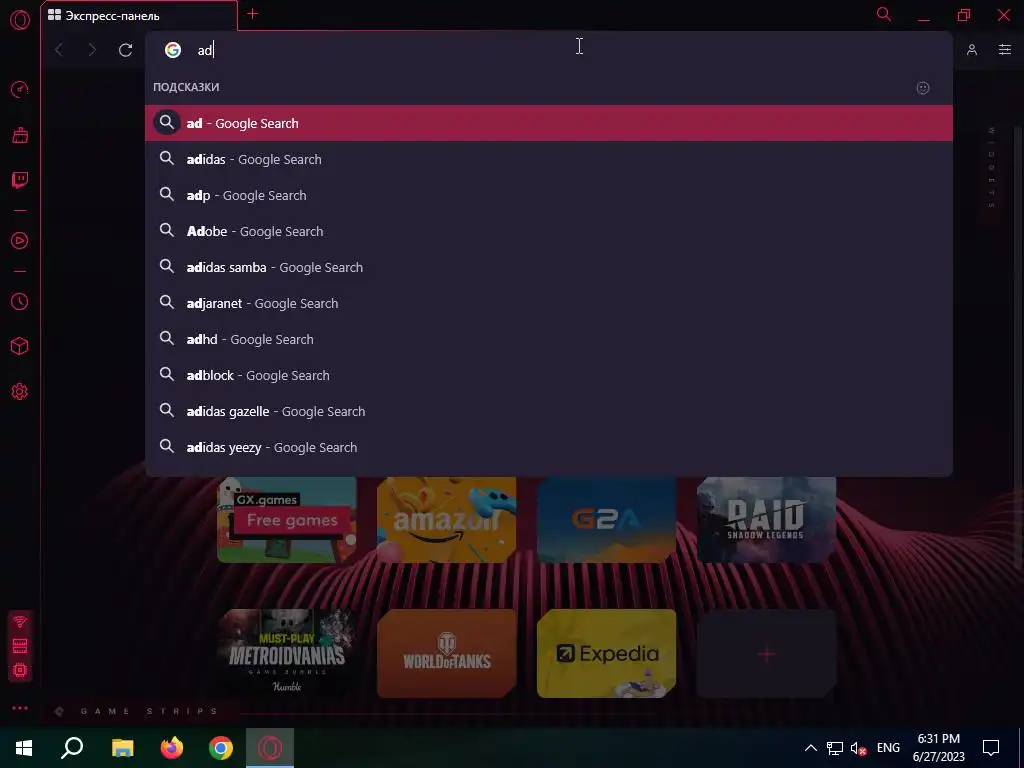Go forward with the forward arrow
The width and height of the screenshot is (1024, 768).
tap(92, 50)
